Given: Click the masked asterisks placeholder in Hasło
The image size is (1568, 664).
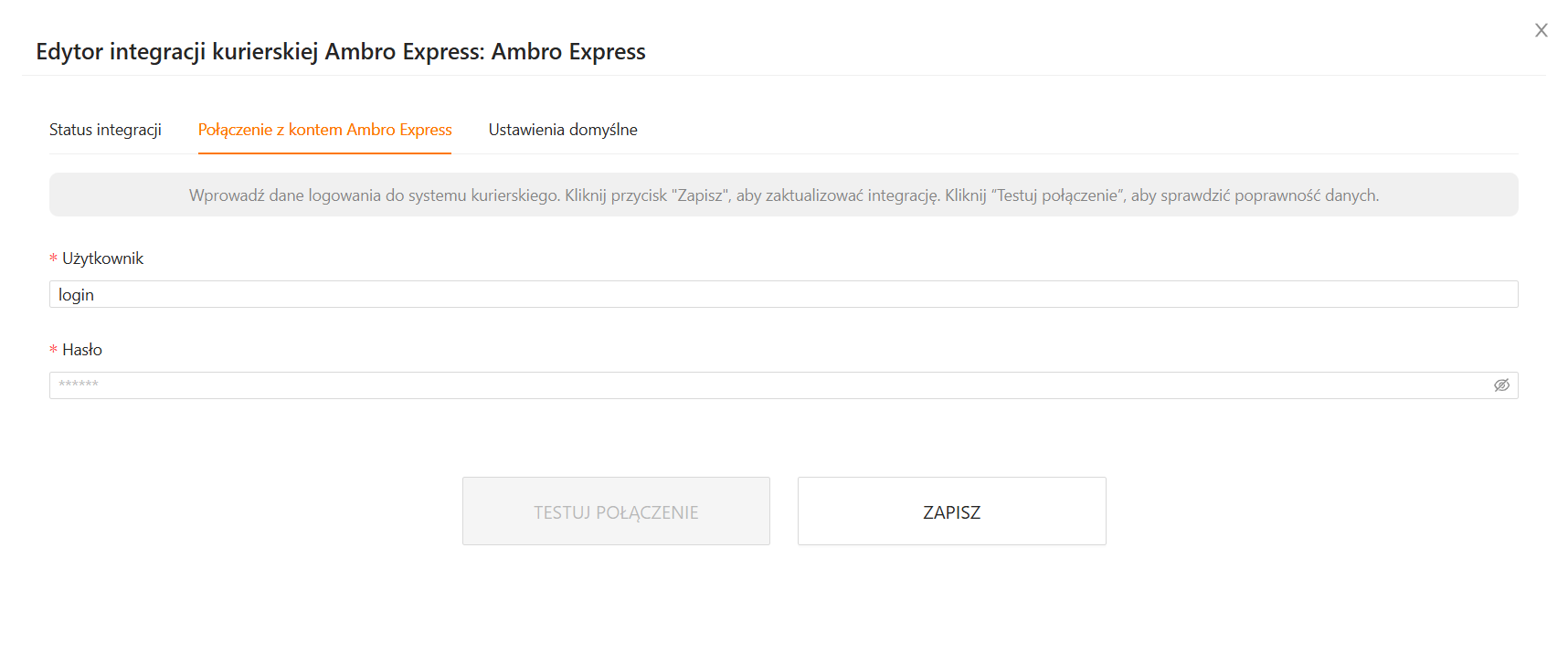Looking at the screenshot, I should pos(79,385).
